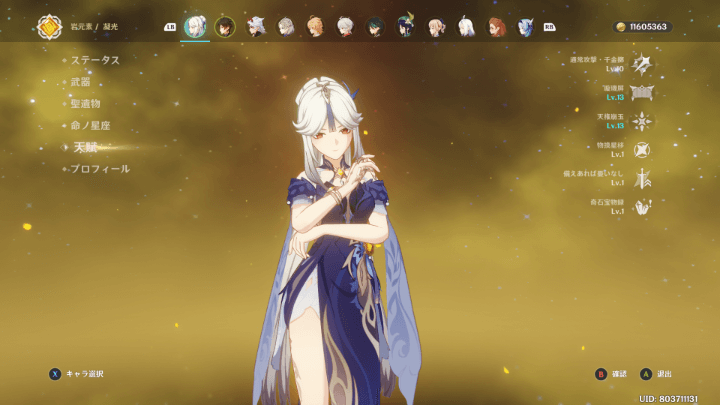The height and width of the screenshot is (405, 720).
Task: Select the fourth party portrait with gray hair
Action: (285, 27)
